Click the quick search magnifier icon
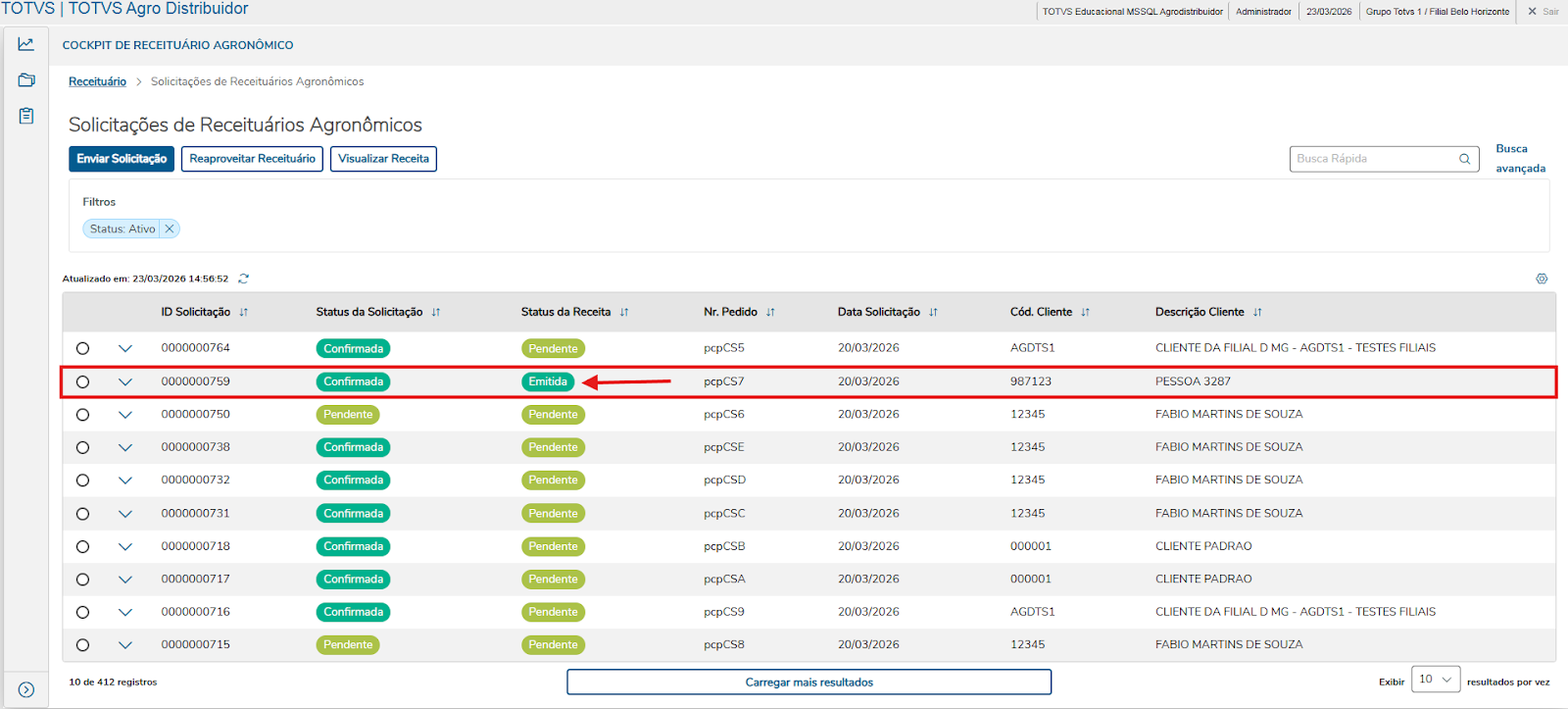Screen dimensions: 1568x709 (1465, 159)
